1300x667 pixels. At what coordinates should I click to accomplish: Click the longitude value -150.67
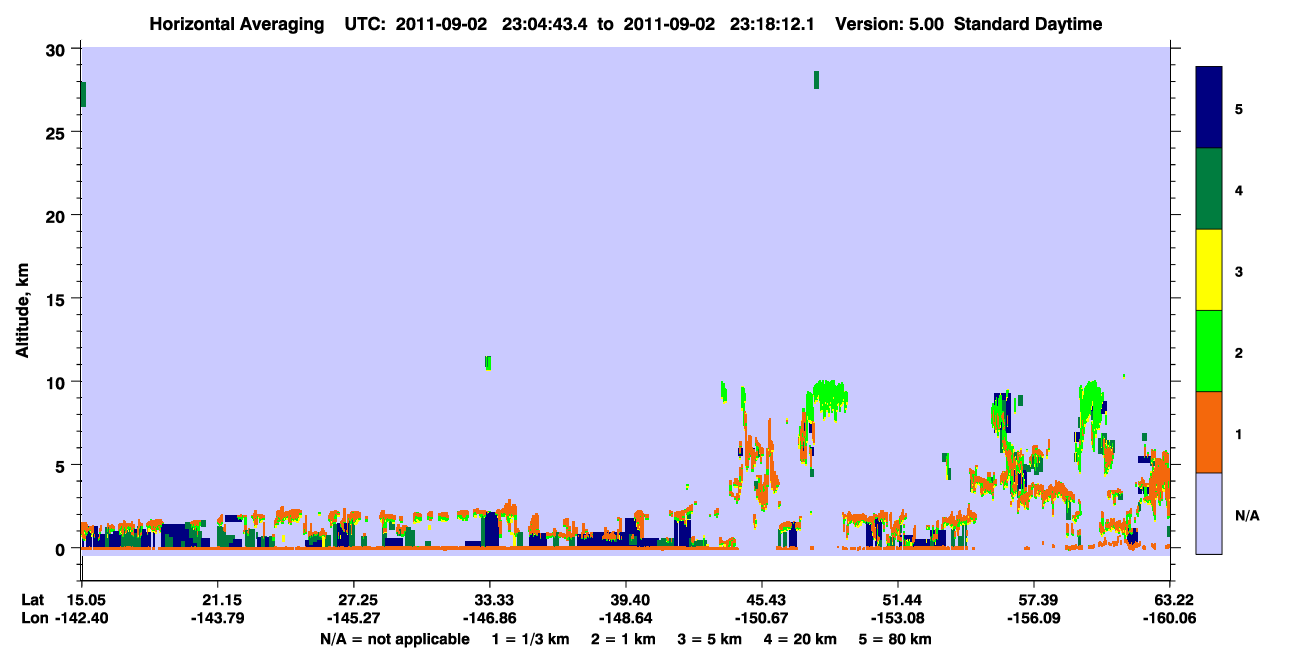tap(762, 618)
